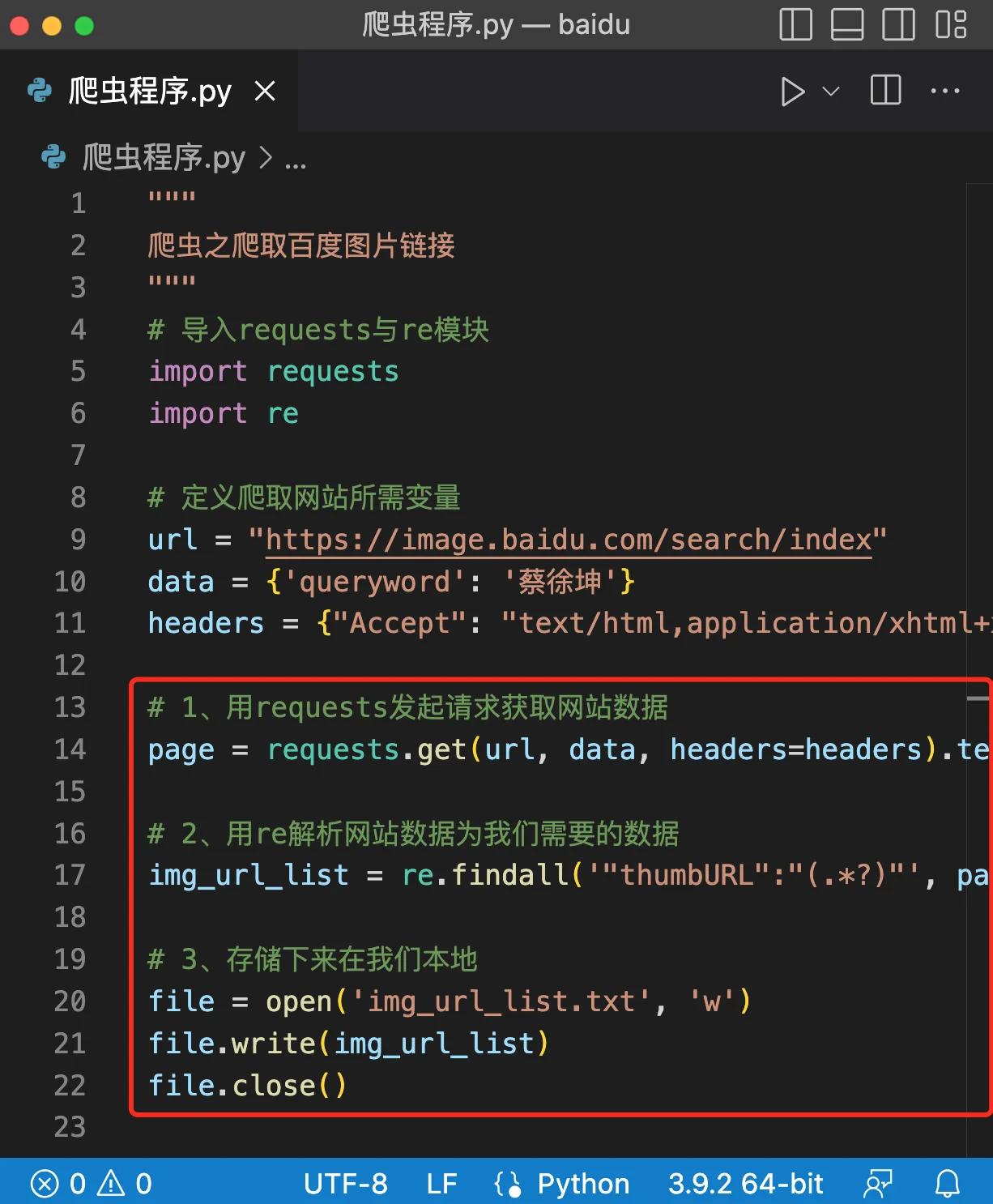993x1204 pixels.
Task: Click braces language status icon
Action: point(508,1184)
